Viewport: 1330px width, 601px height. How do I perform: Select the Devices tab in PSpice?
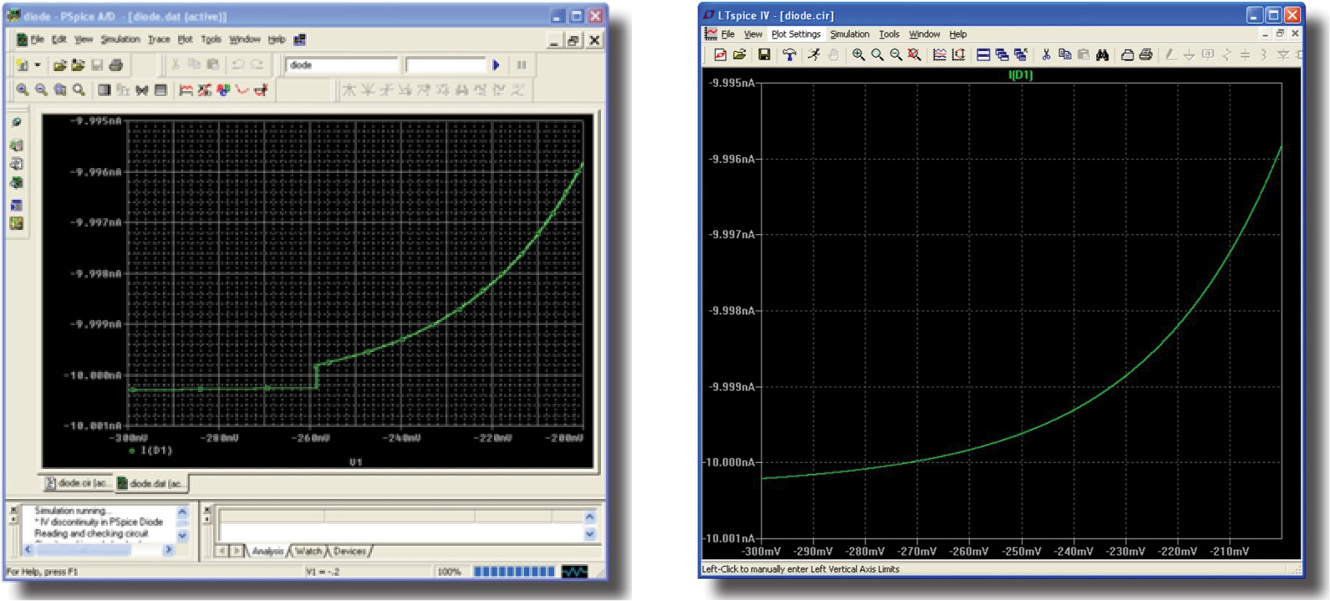pos(348,551)
